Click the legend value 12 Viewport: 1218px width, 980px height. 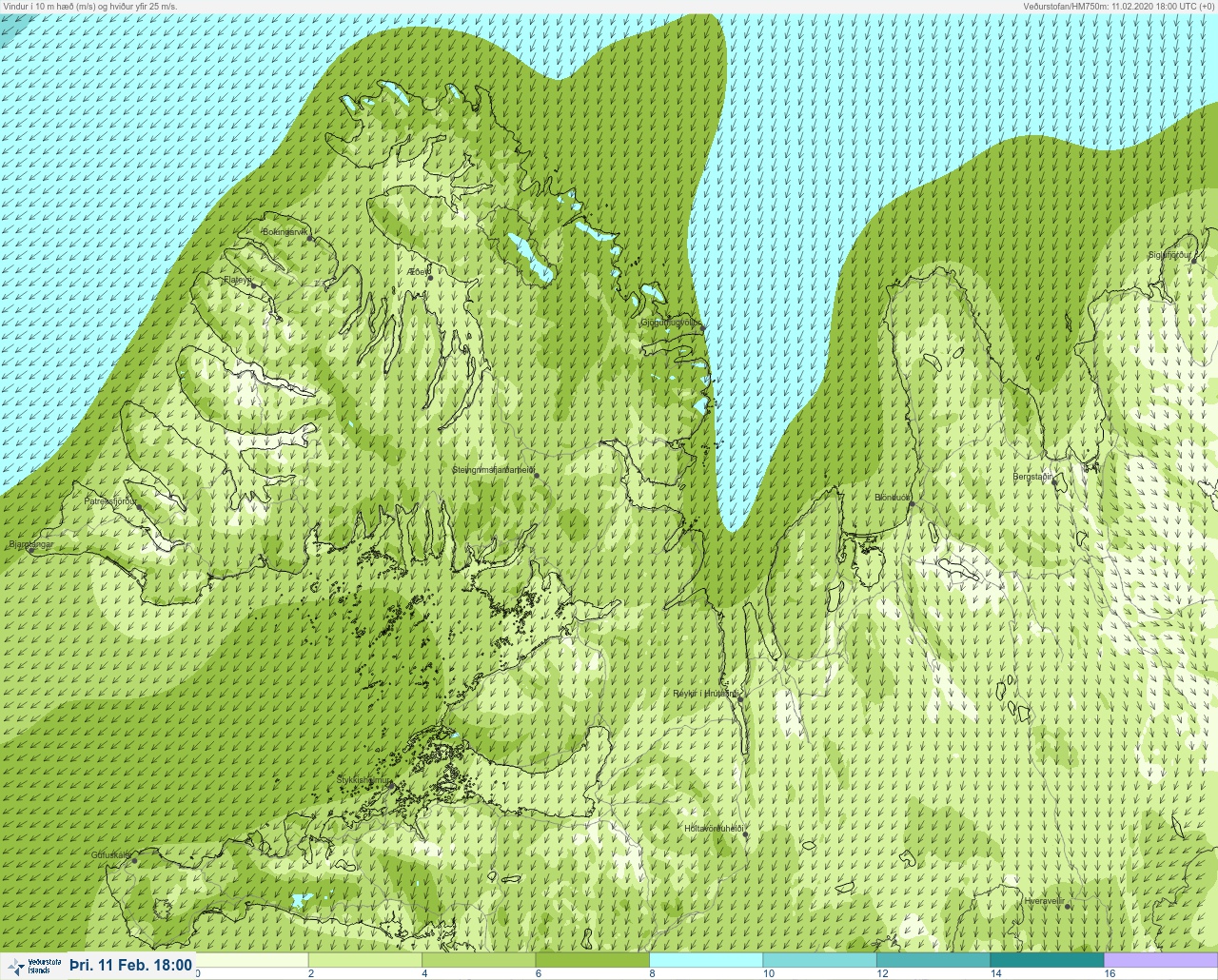coord(882,974)
